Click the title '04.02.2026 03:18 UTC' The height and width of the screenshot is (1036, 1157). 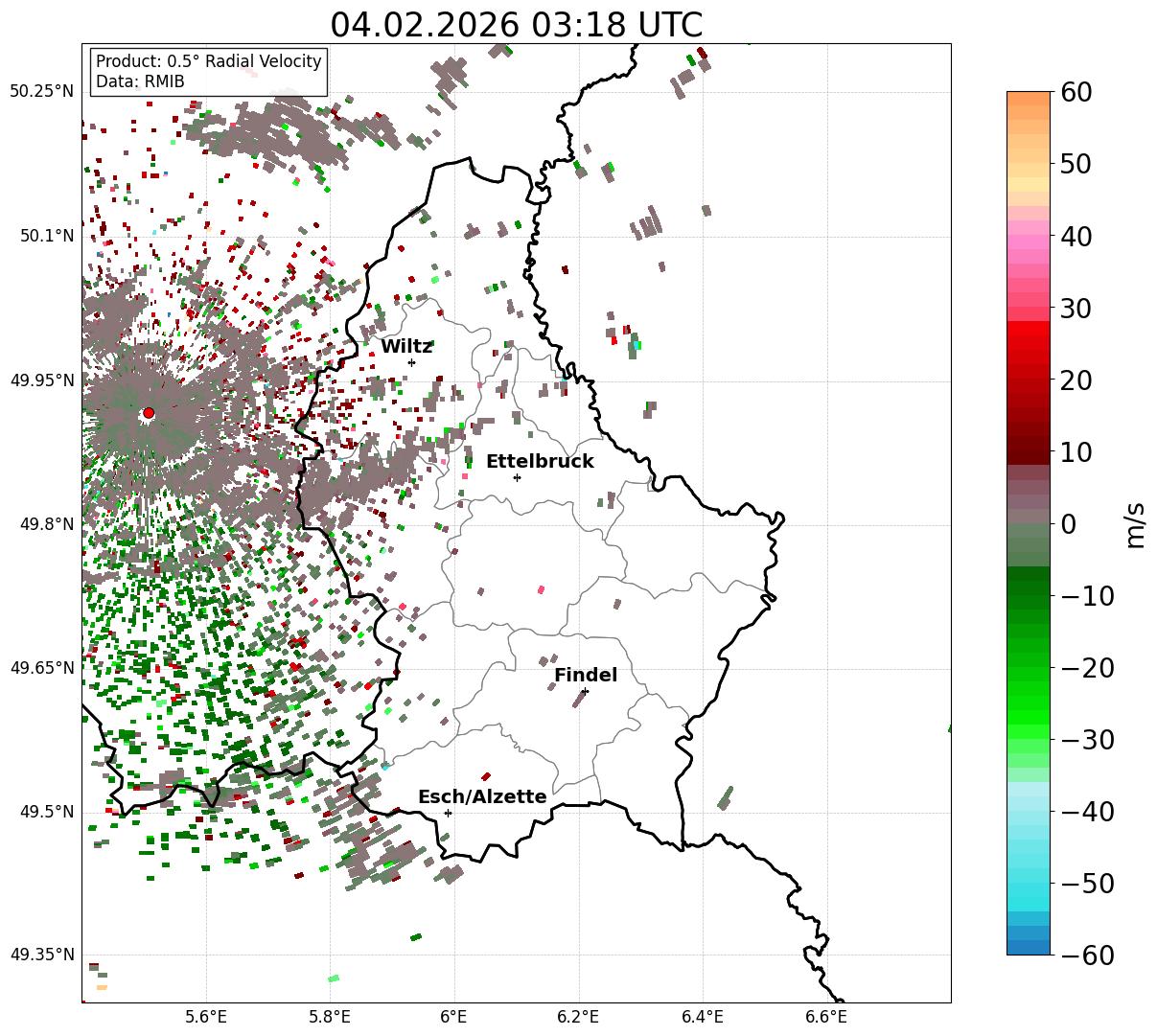click(516, 24)
